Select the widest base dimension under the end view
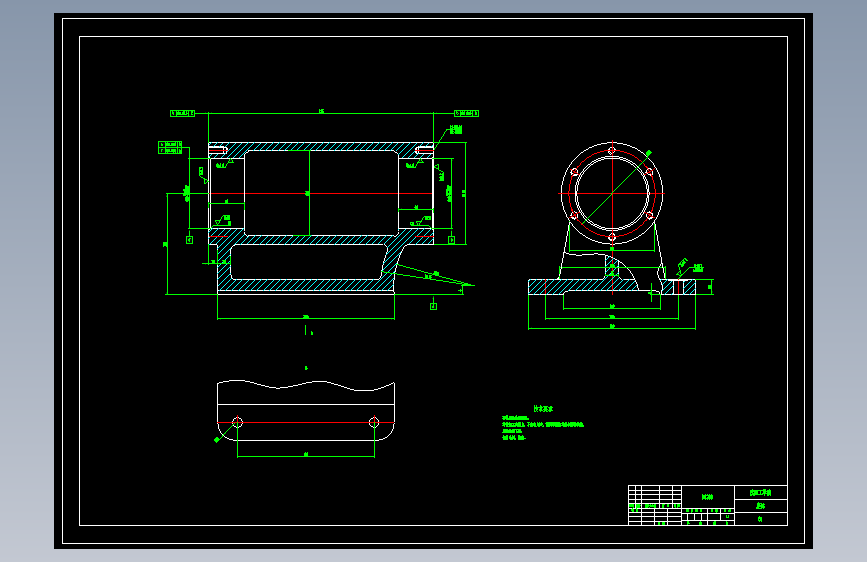The image size is (867, 562). tap(612, 327)
